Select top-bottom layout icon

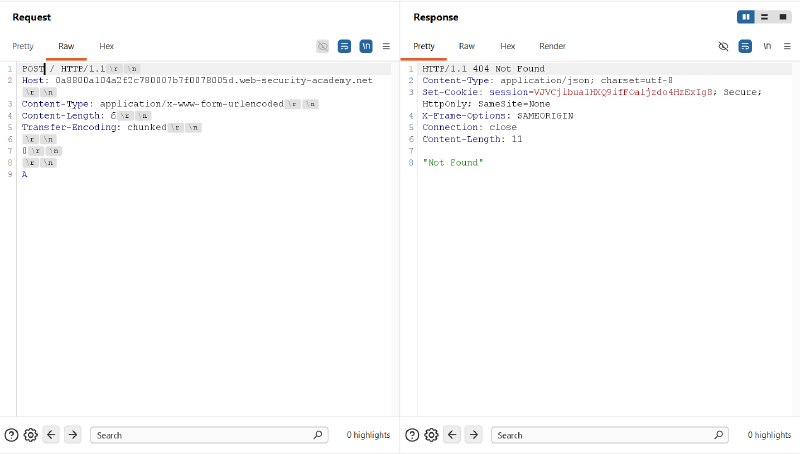click(x=764, y=17)
